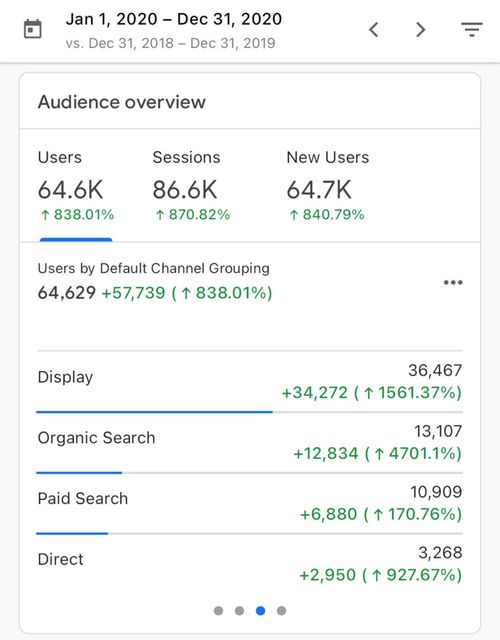Viewport: 500px width, 640px height.
Task: Tap the Paid Search value 10,909
Action: click(x=436, y=492)
